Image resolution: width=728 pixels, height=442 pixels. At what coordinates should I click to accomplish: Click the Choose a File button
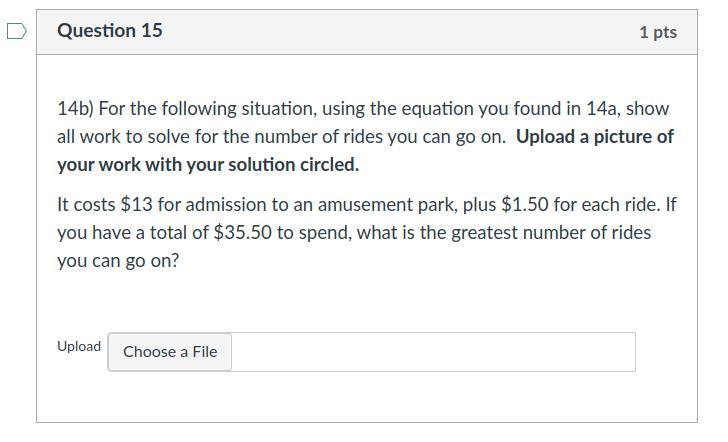click(170, 352)
